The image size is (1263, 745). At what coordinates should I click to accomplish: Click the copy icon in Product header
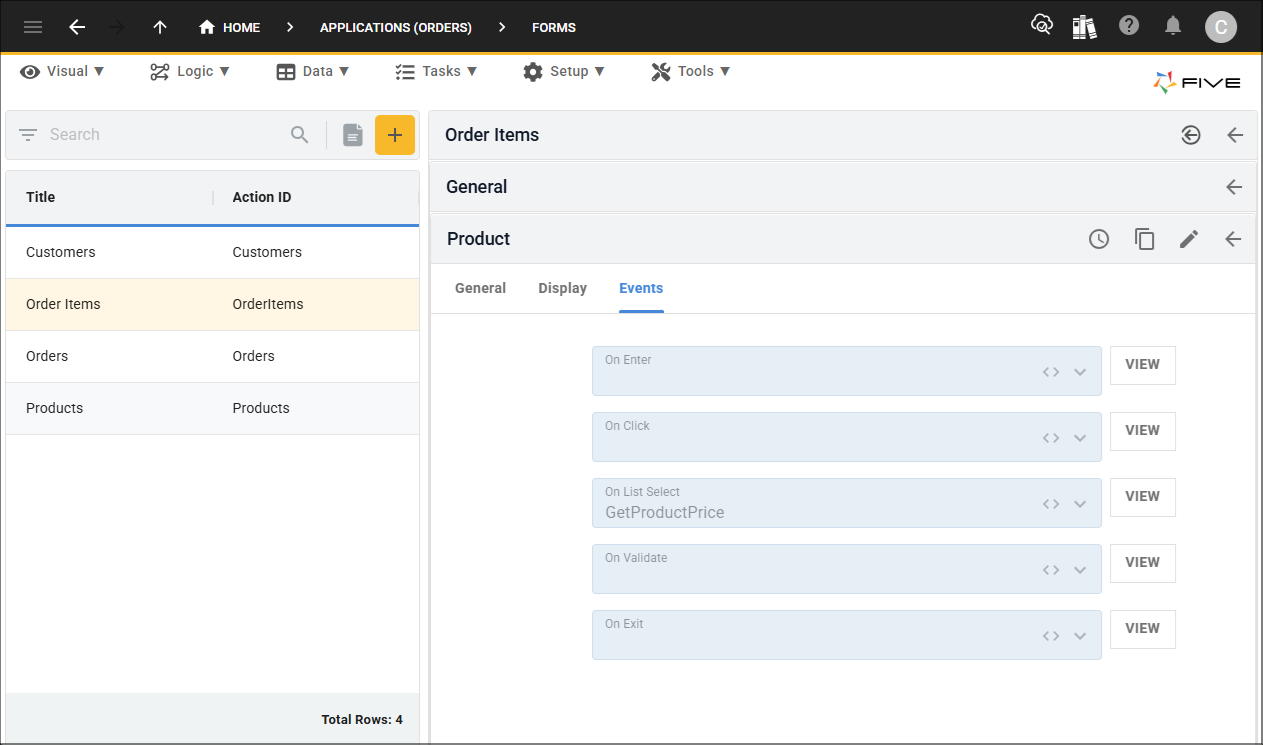[x=1144, y=239]
